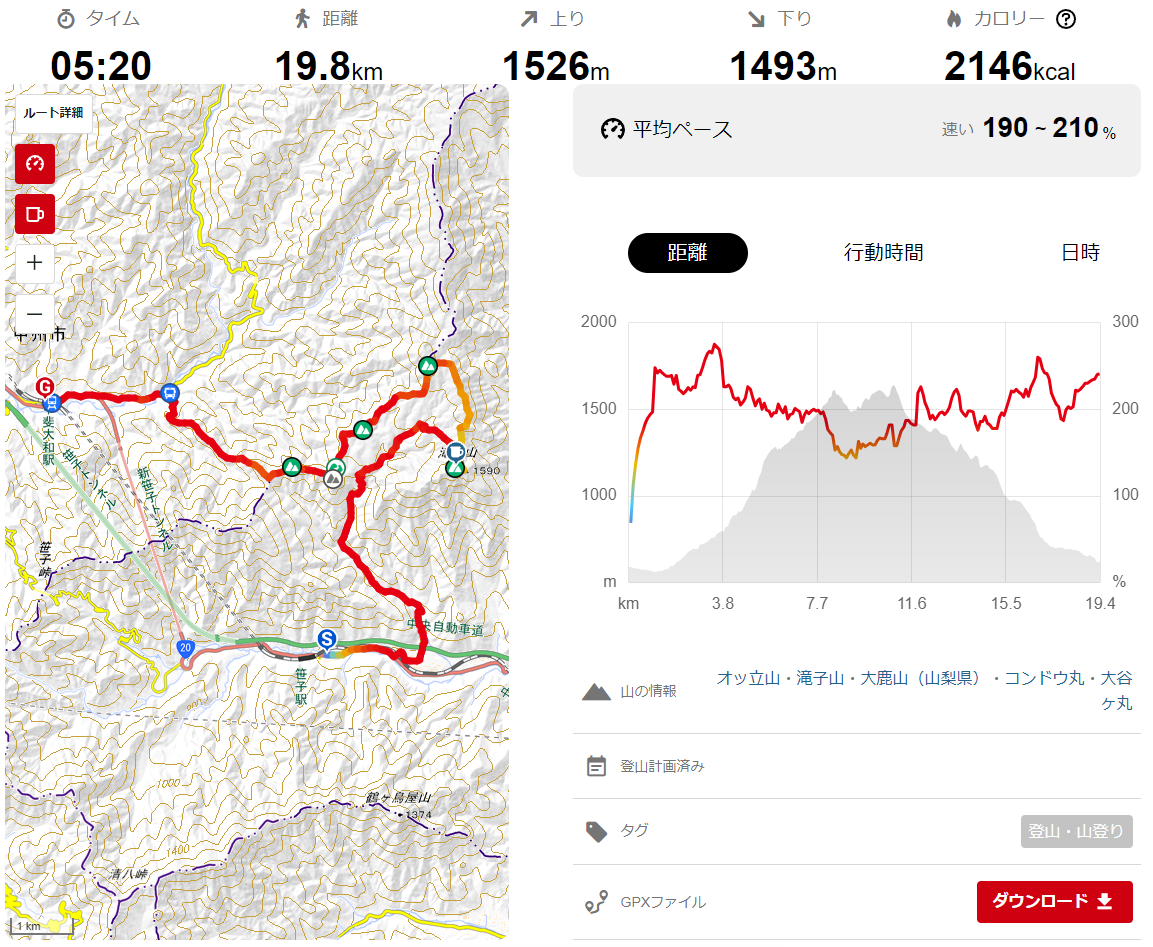The image size is (1153, 947).
Task: Click the gray mountain peak marker on map
Action: click(333, 479)
